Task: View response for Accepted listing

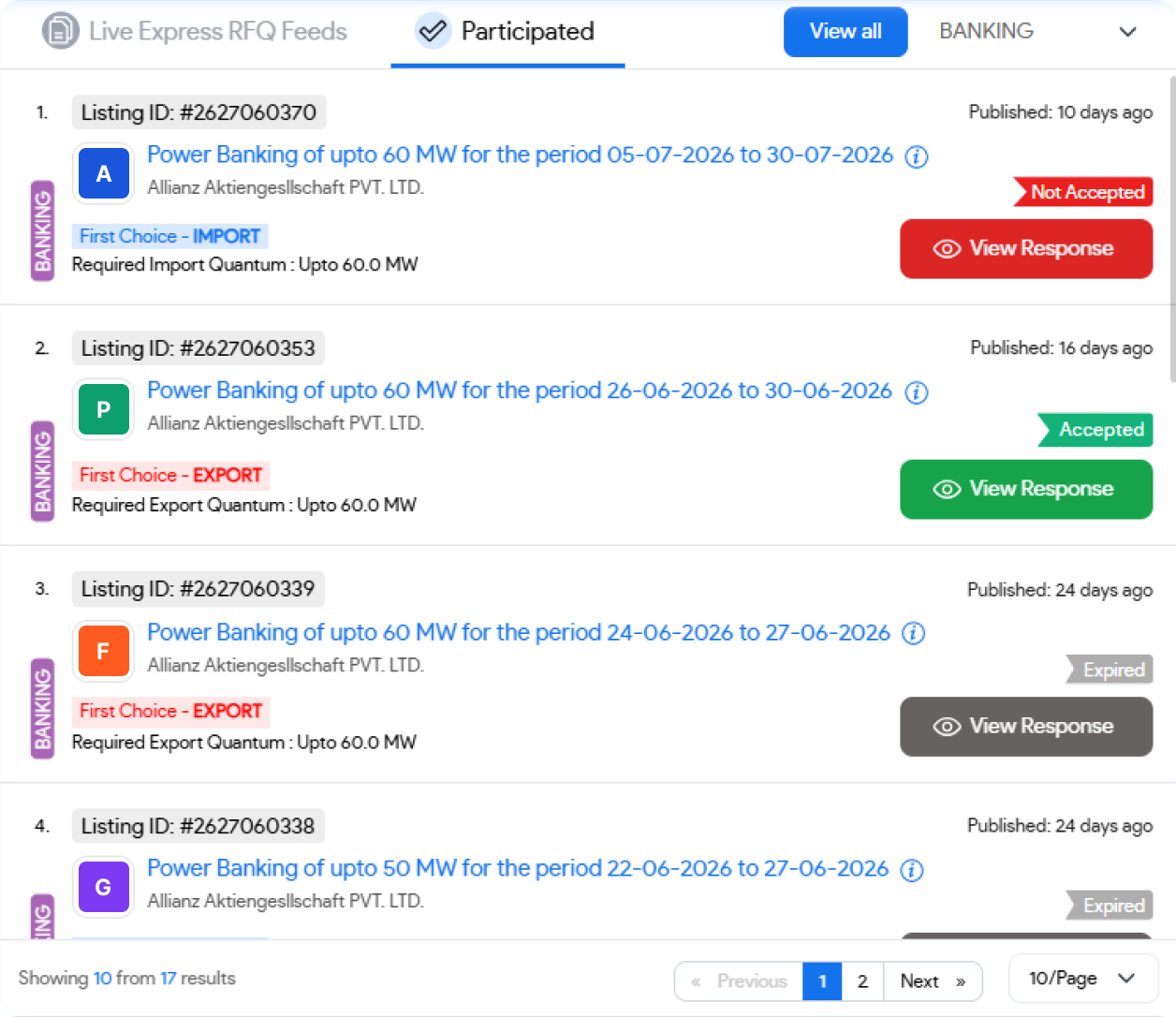Action: point(1026,489)
